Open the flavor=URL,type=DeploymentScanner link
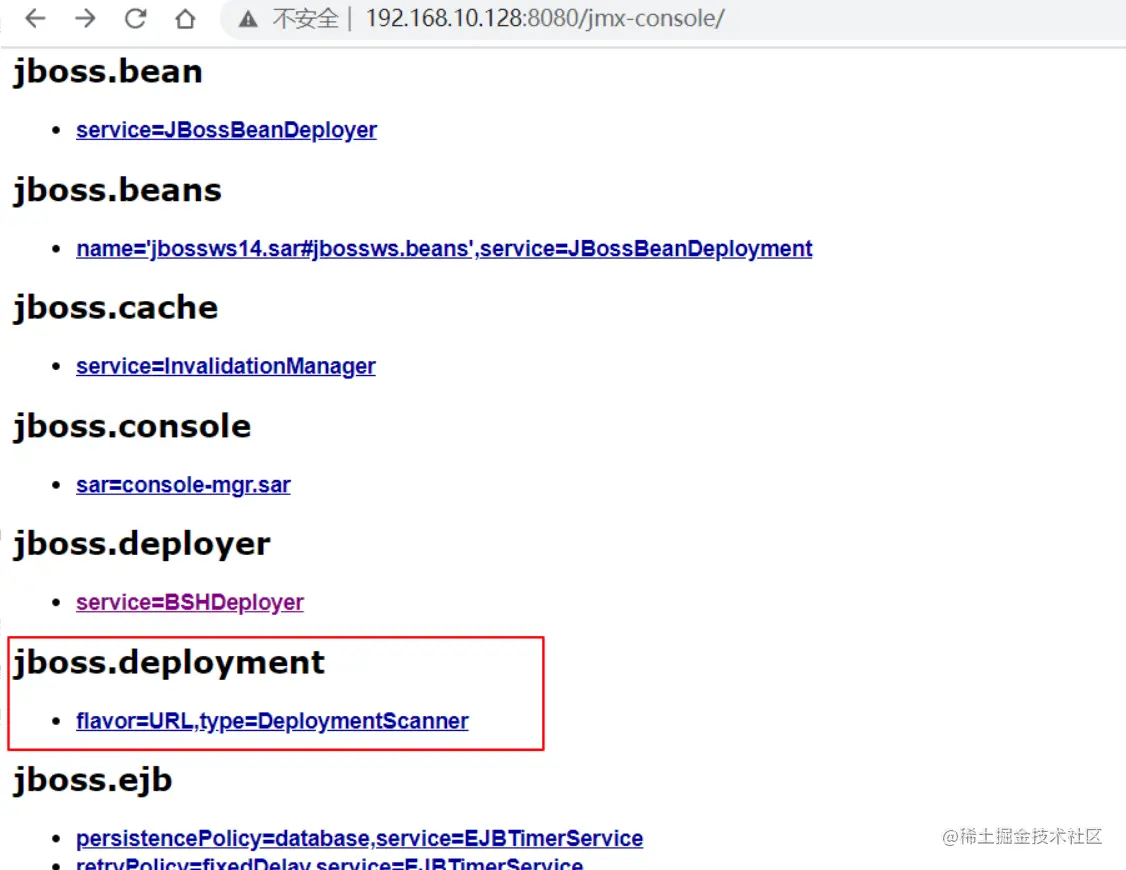This screenshot has width=1126, height=870. 272,721
